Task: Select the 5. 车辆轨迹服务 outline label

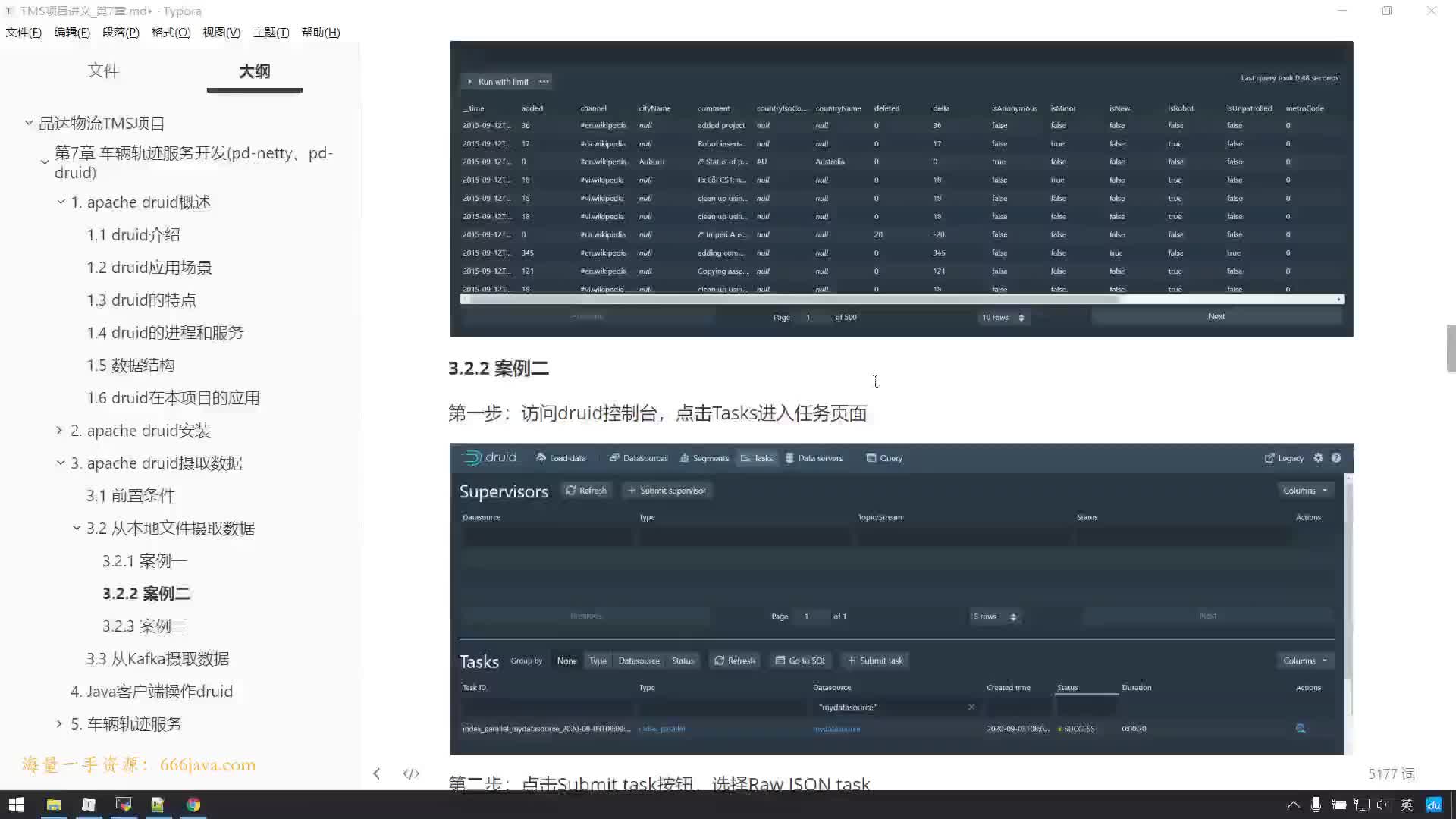Action: pos(127,724)
